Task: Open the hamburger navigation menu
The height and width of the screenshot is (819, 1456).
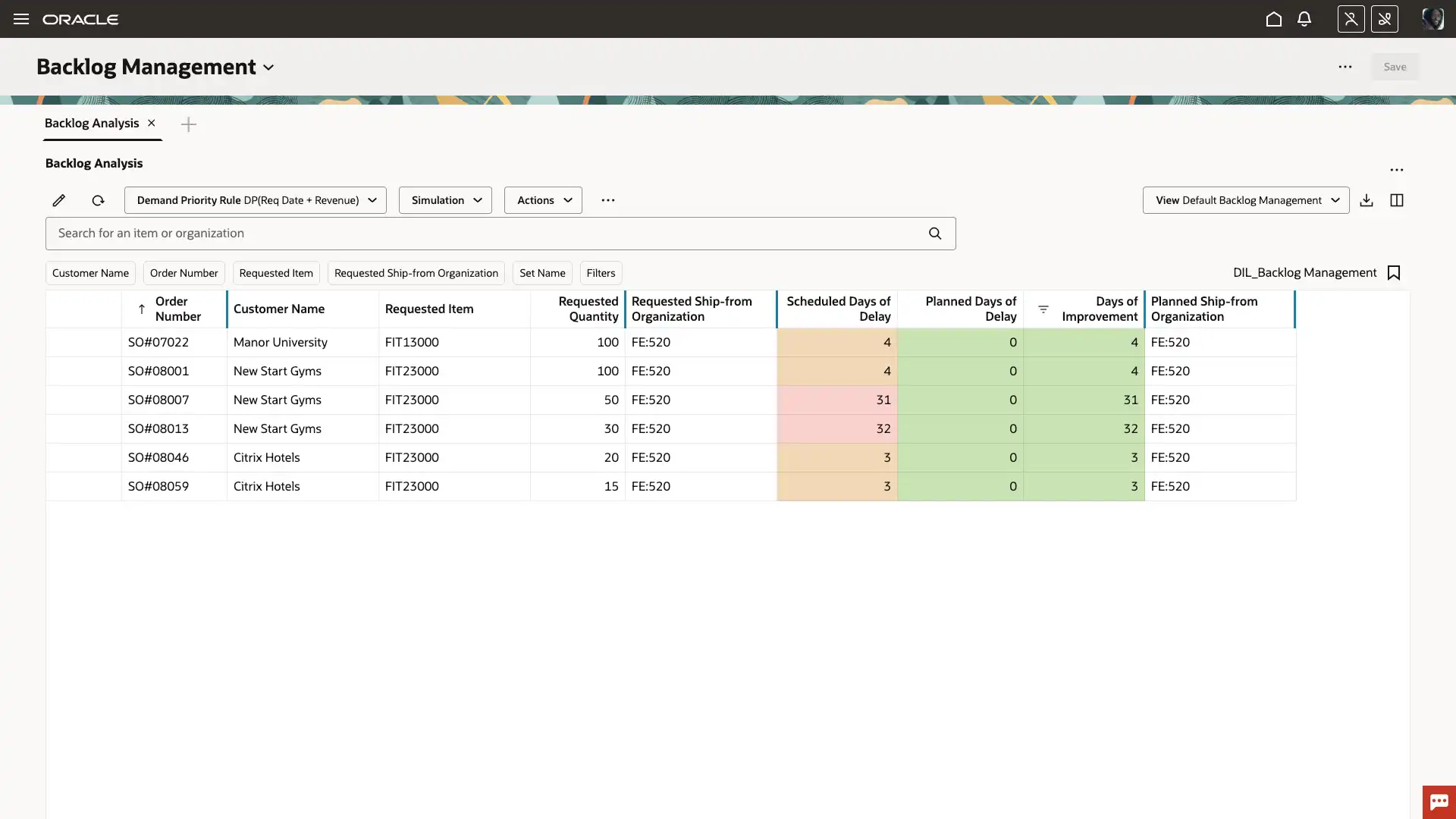Action: [21, 19]
